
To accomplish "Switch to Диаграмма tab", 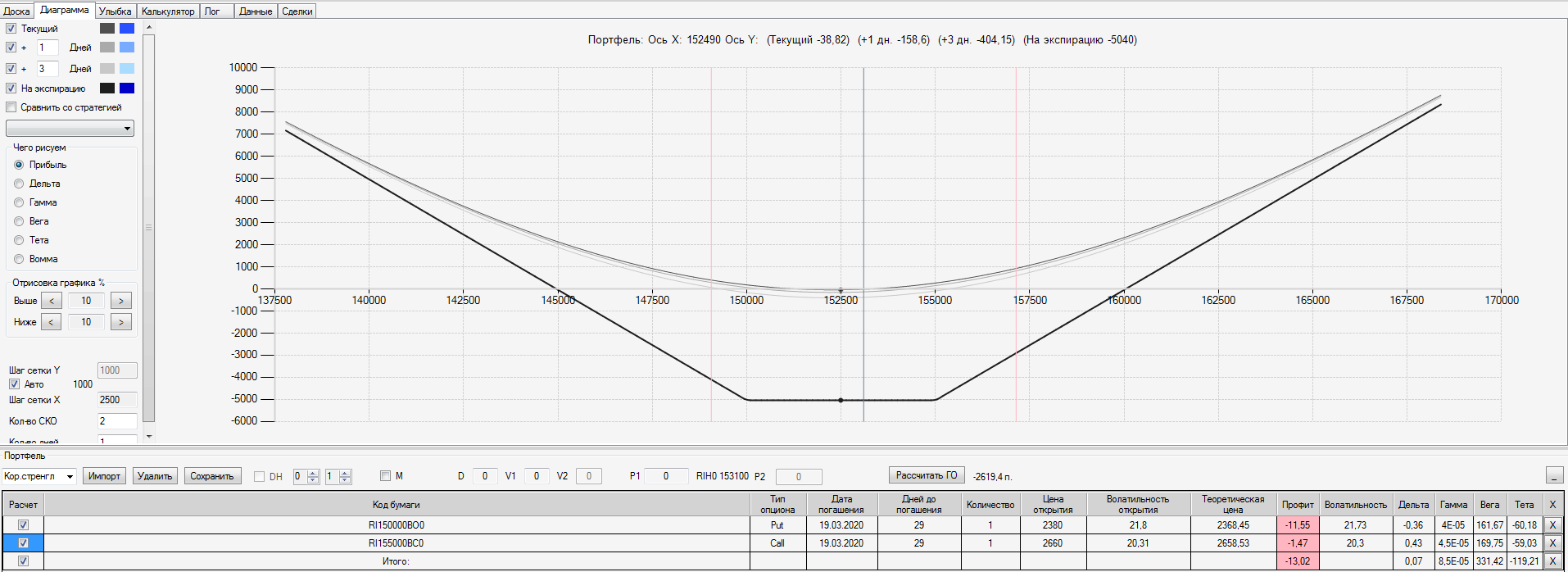I will pyautogui.click(x=64, y=10).
